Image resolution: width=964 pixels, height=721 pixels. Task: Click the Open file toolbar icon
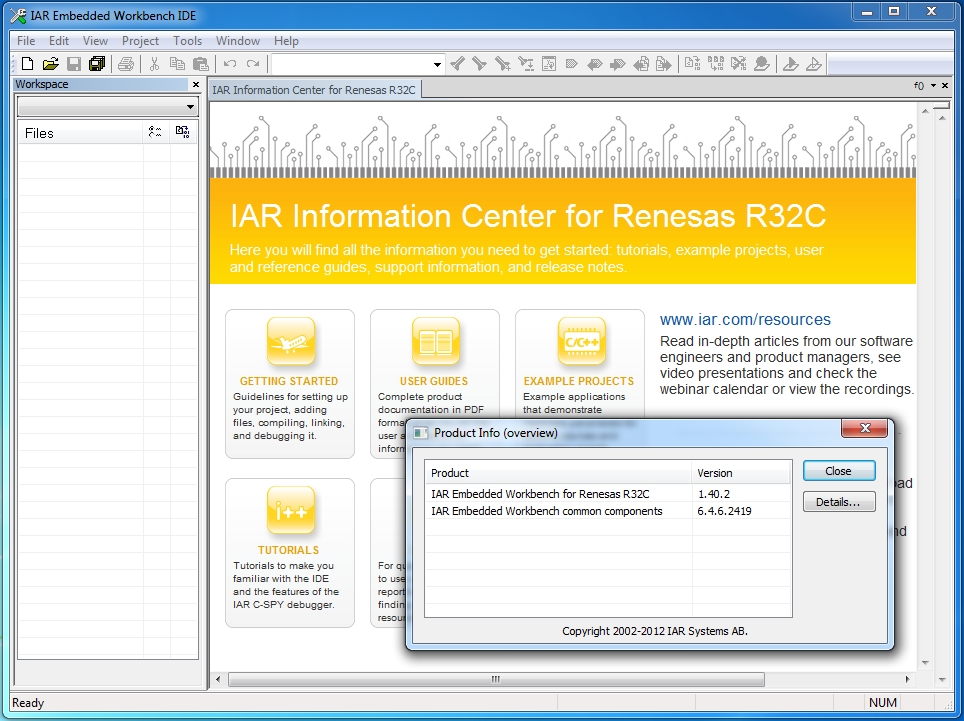tap(50, 63)
